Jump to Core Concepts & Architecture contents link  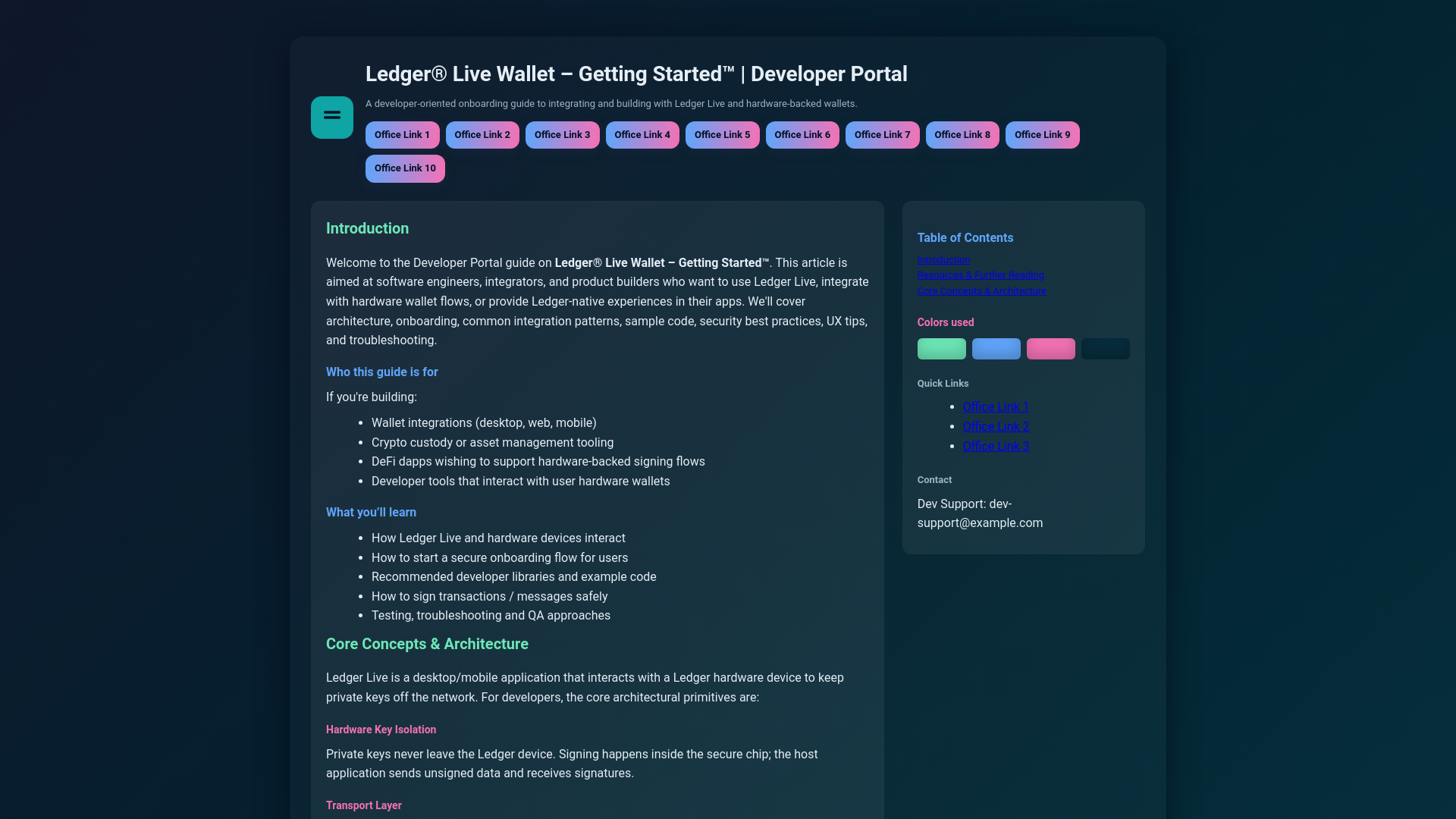[x=981, y=291]
